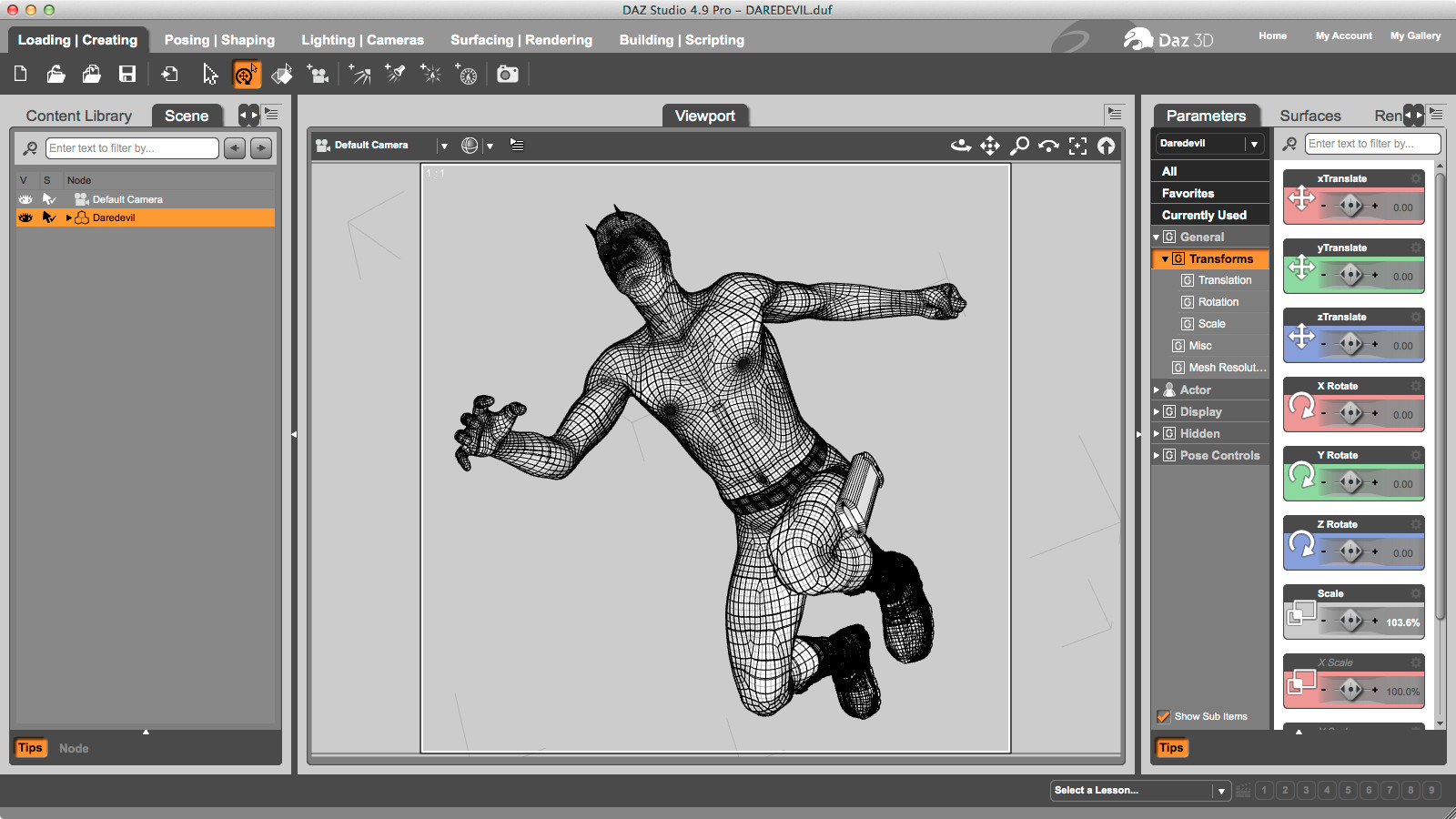Switch to Building | Scripting activity tab
Screen dimensions: 1456x819
[x=682, y=40]
